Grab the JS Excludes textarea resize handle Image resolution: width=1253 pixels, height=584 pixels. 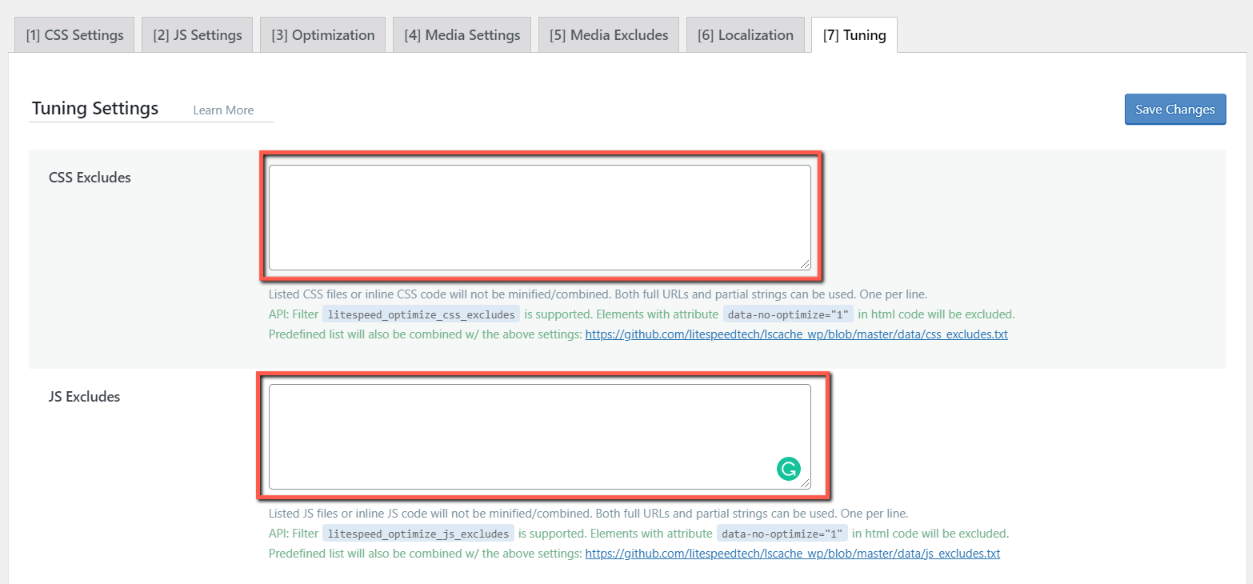(804, 483)
